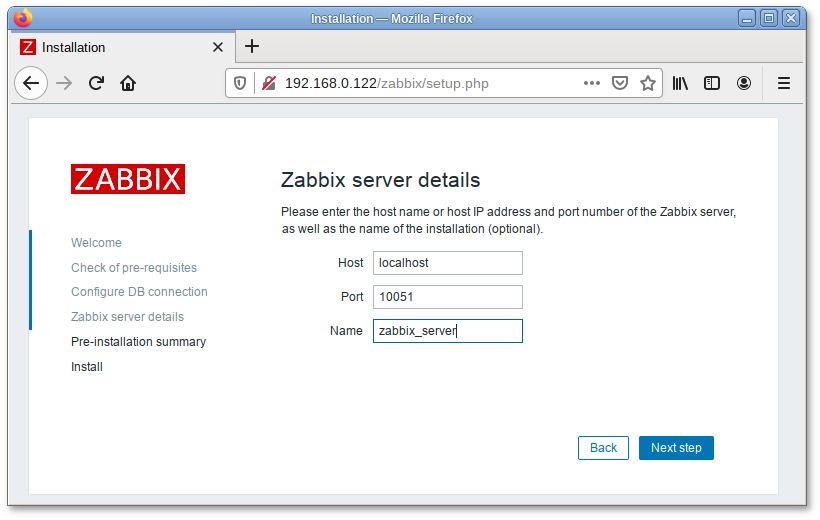Click the Host label
The height and width of the screenshot is (520, 820).
click(350, 263)
